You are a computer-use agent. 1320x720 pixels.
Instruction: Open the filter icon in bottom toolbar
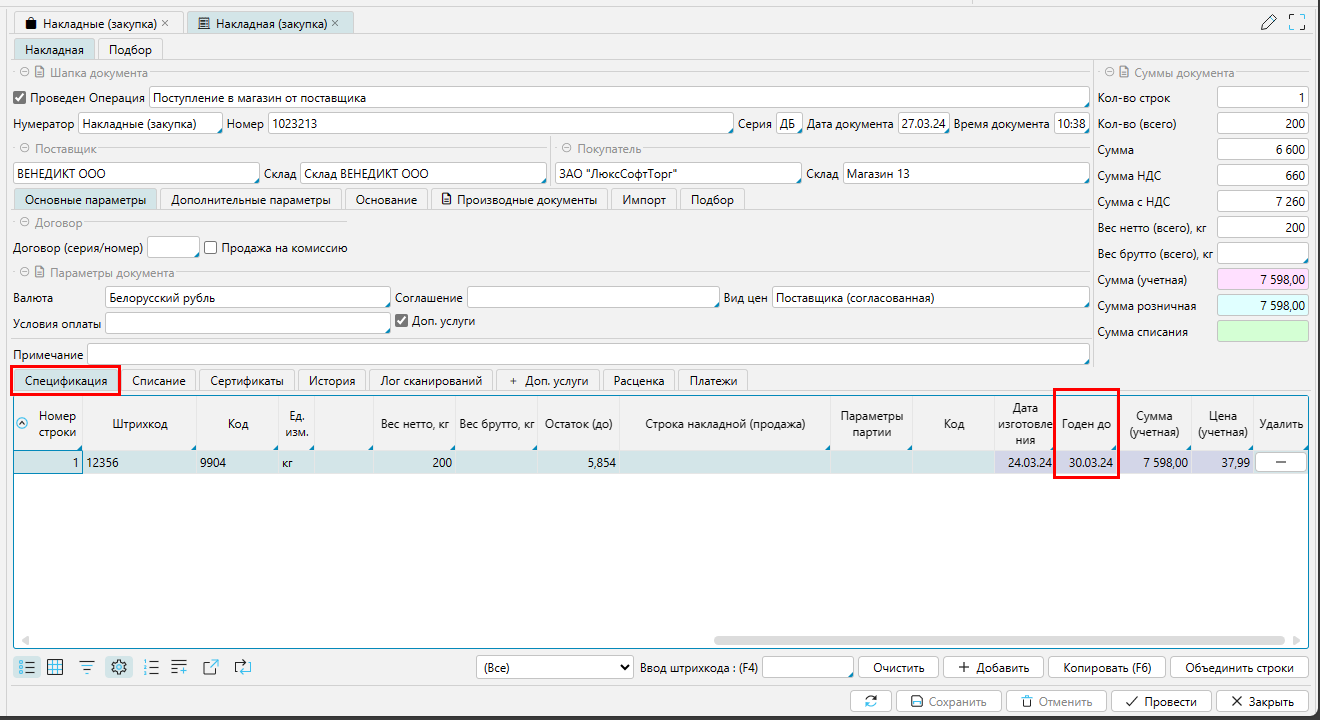[87, 667]
